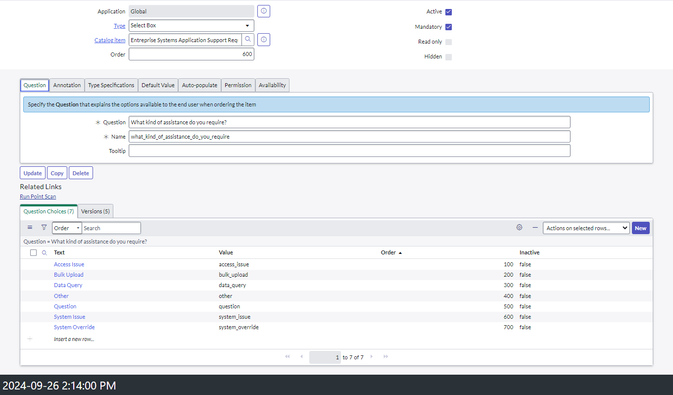
Task: Click Insert a new row text
Action: point(74,339)
